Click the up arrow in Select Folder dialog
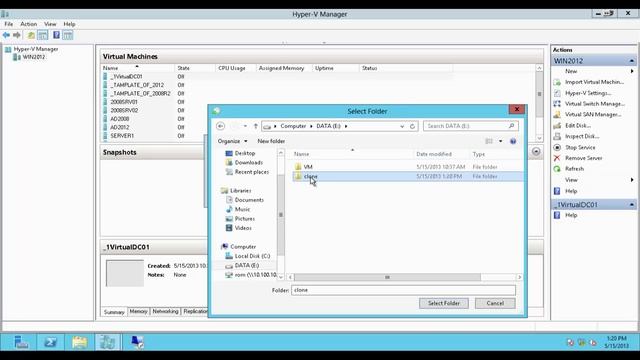The height and width of the screenshot is (360, 640). 256,126
